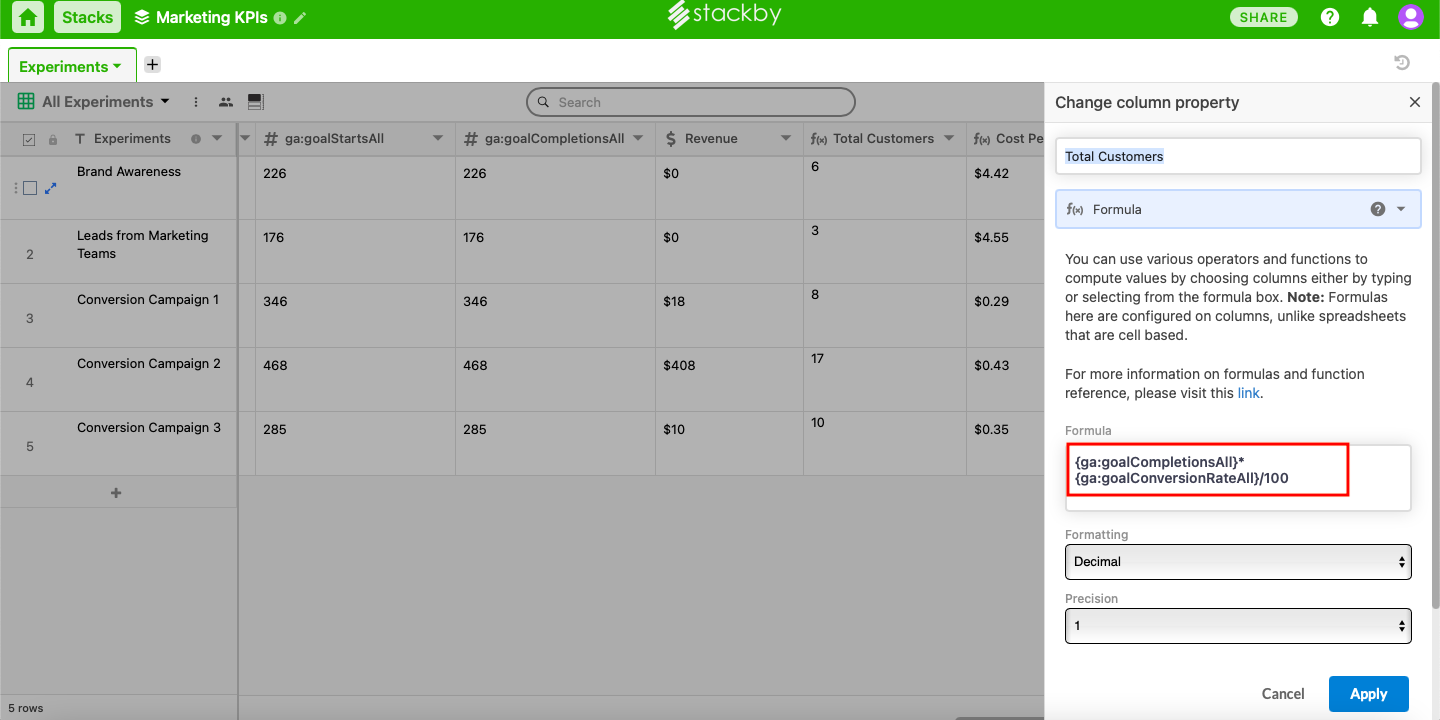Click the Revenue currency type icon

[x=670, y=139]
